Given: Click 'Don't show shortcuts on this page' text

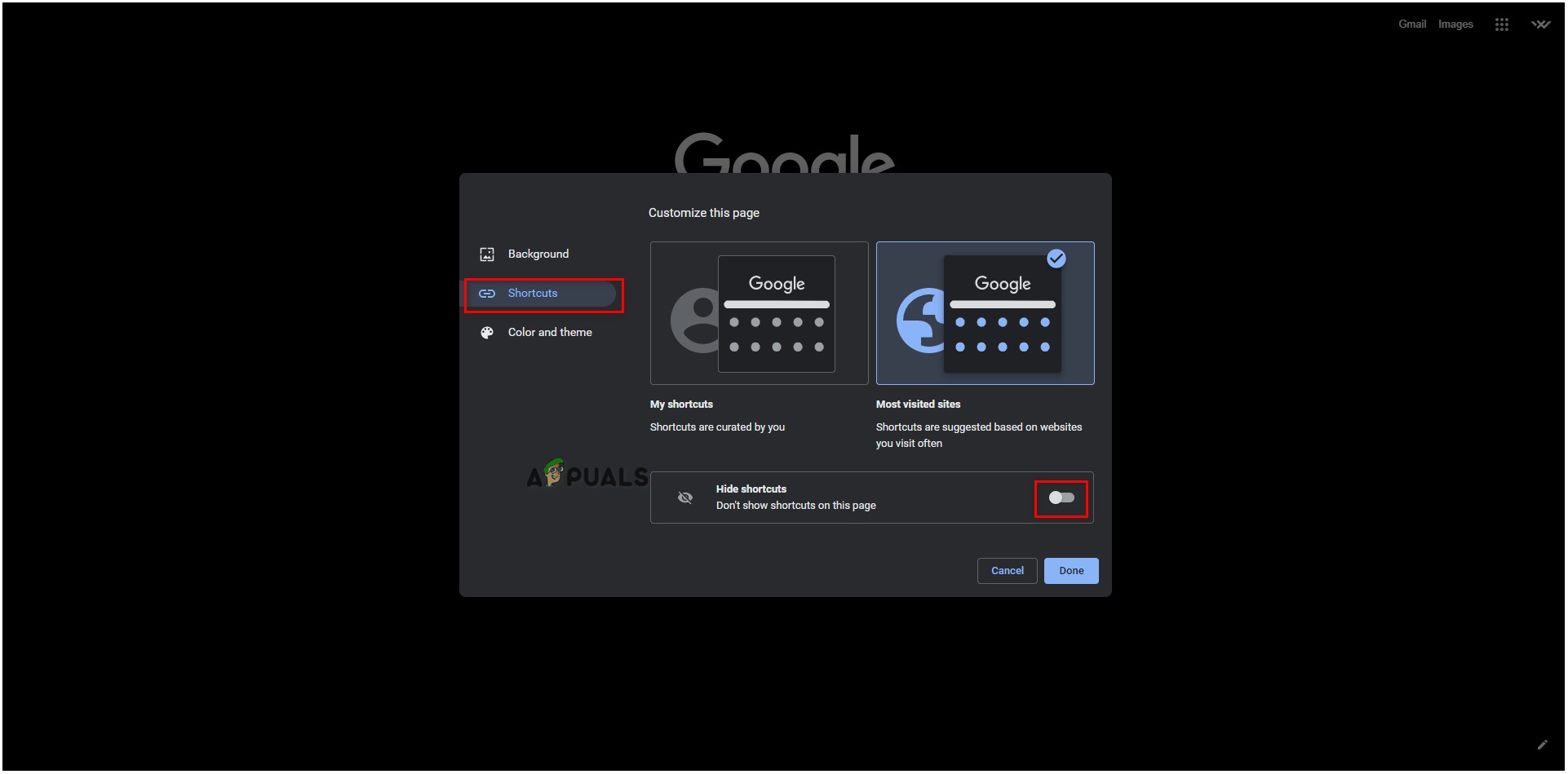Looking at the screenshot, I should 796,506.
